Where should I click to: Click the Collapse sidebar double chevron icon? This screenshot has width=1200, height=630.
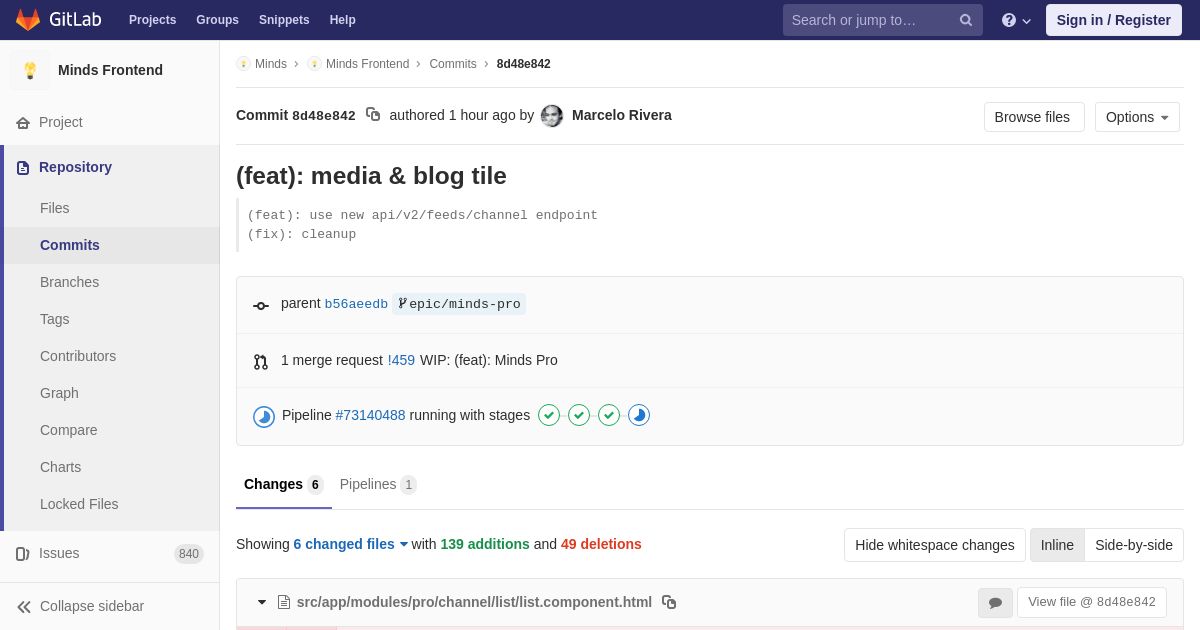(24, 606)
